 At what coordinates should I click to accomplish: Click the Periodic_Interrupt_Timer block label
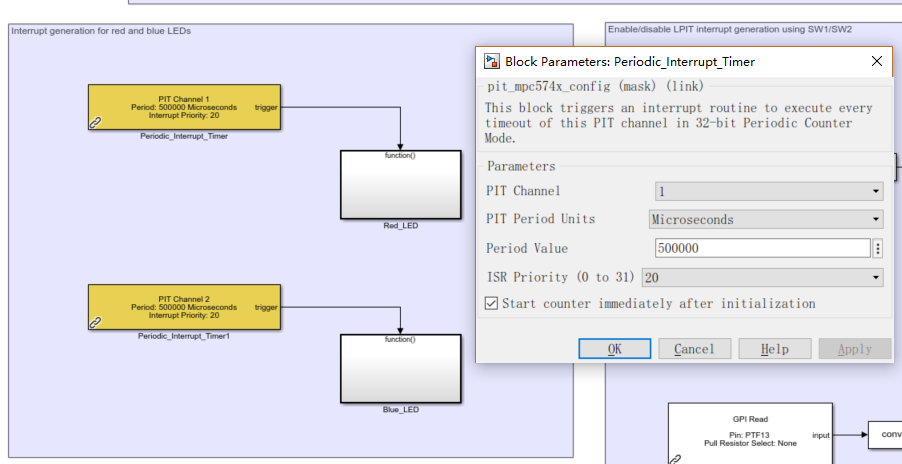pos(184,136)
